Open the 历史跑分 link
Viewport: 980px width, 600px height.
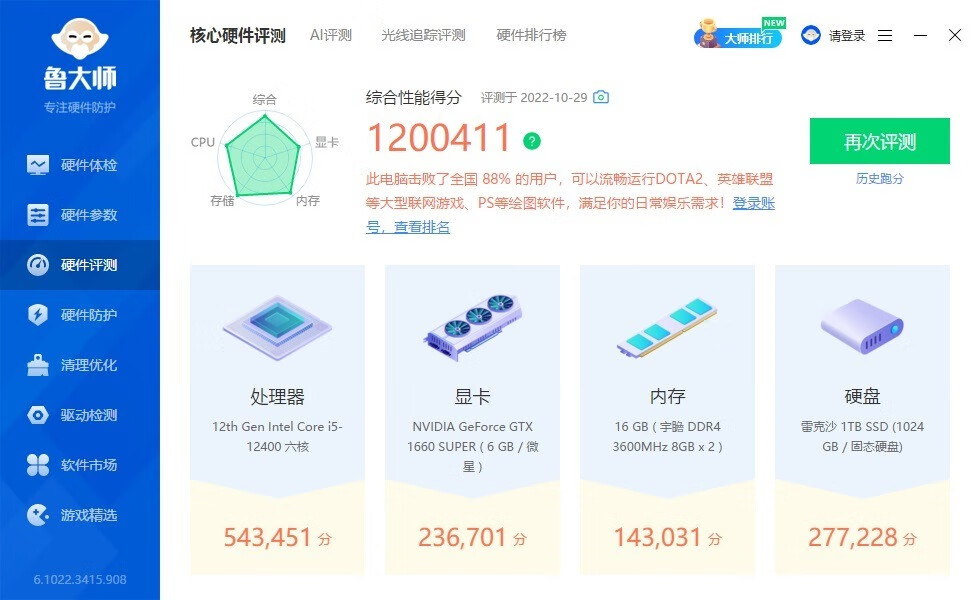(880, 179)
